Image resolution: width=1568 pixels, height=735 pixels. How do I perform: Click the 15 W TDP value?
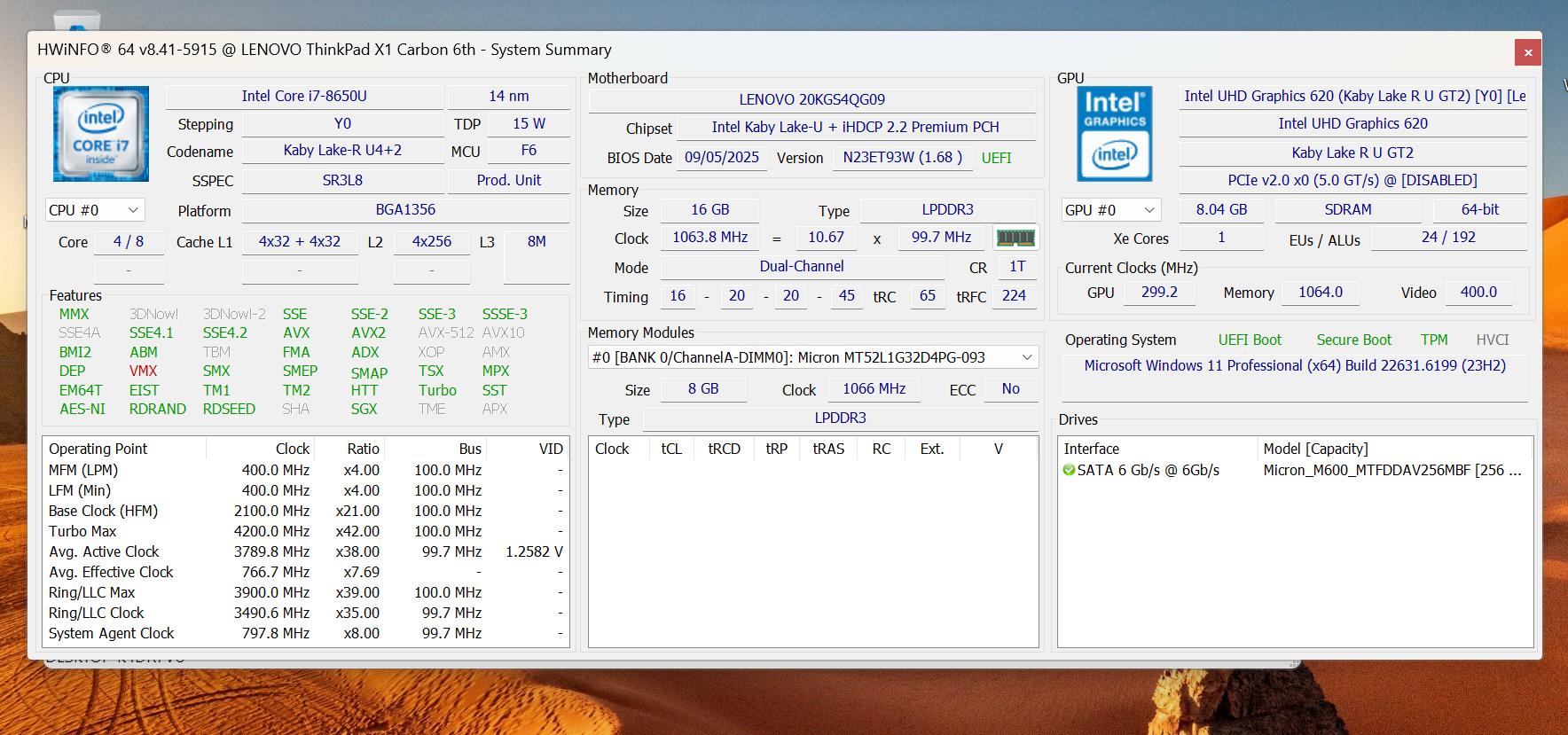529,123
